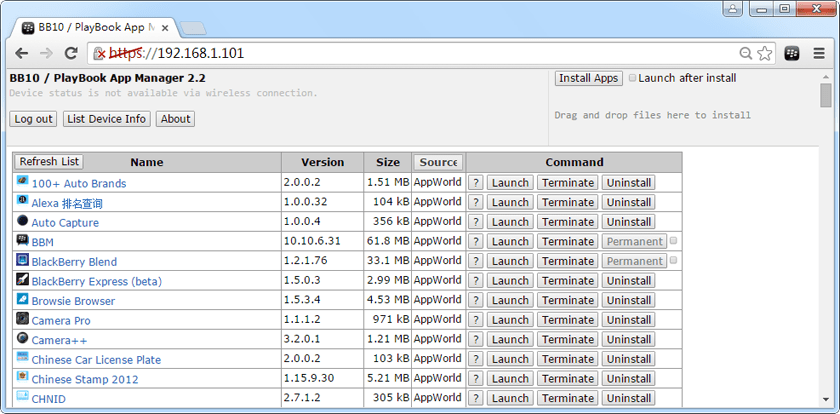Open the Chrome menu hamburger icon
Screen dimensions: 840x414
pyautogui.click(x=819, y=53)
